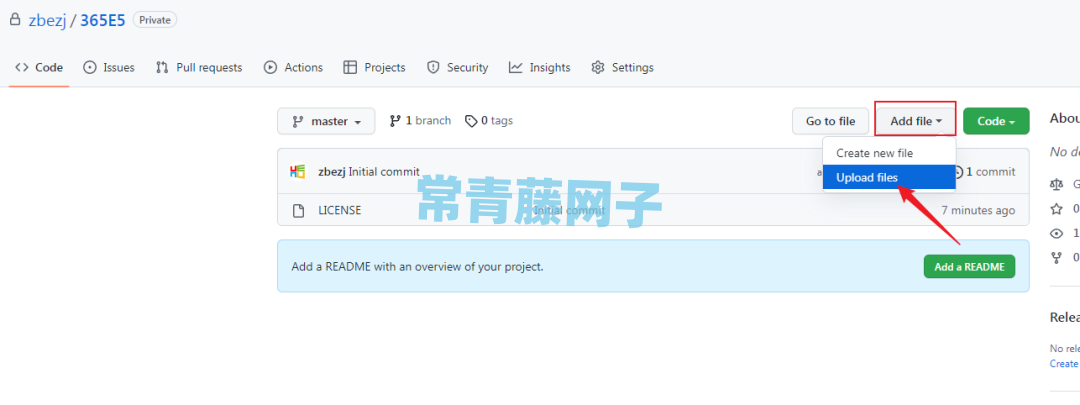1080x405 pixels.
Task: Click the file icon beside LICENSE
Action: point(298,211)
